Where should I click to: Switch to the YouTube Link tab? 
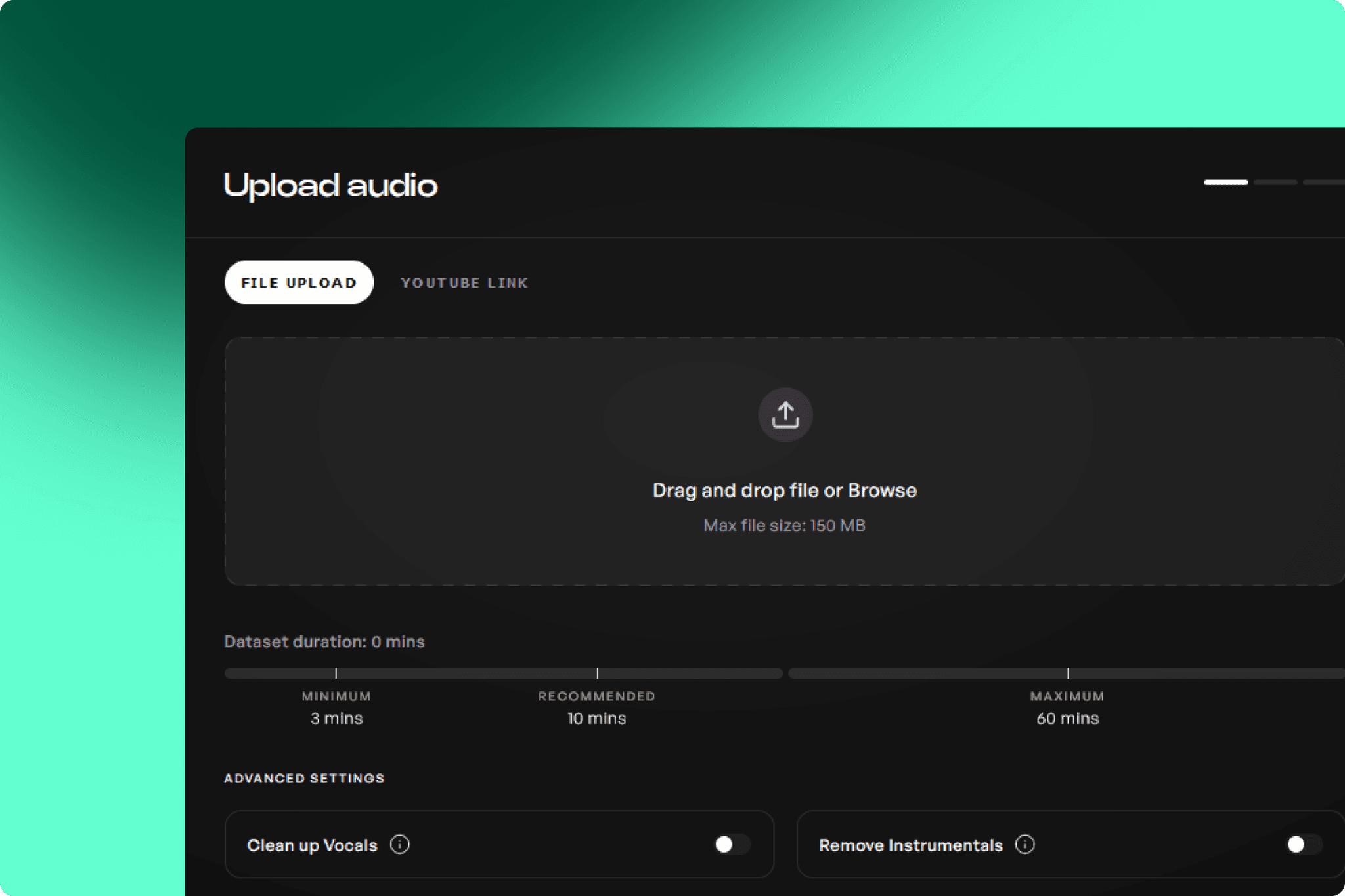pos(464,282)
